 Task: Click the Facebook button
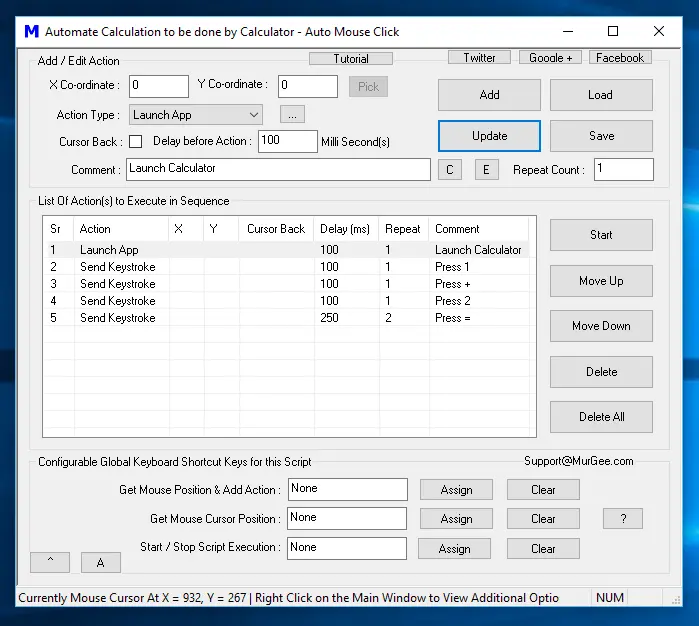(x=620, y=58)
